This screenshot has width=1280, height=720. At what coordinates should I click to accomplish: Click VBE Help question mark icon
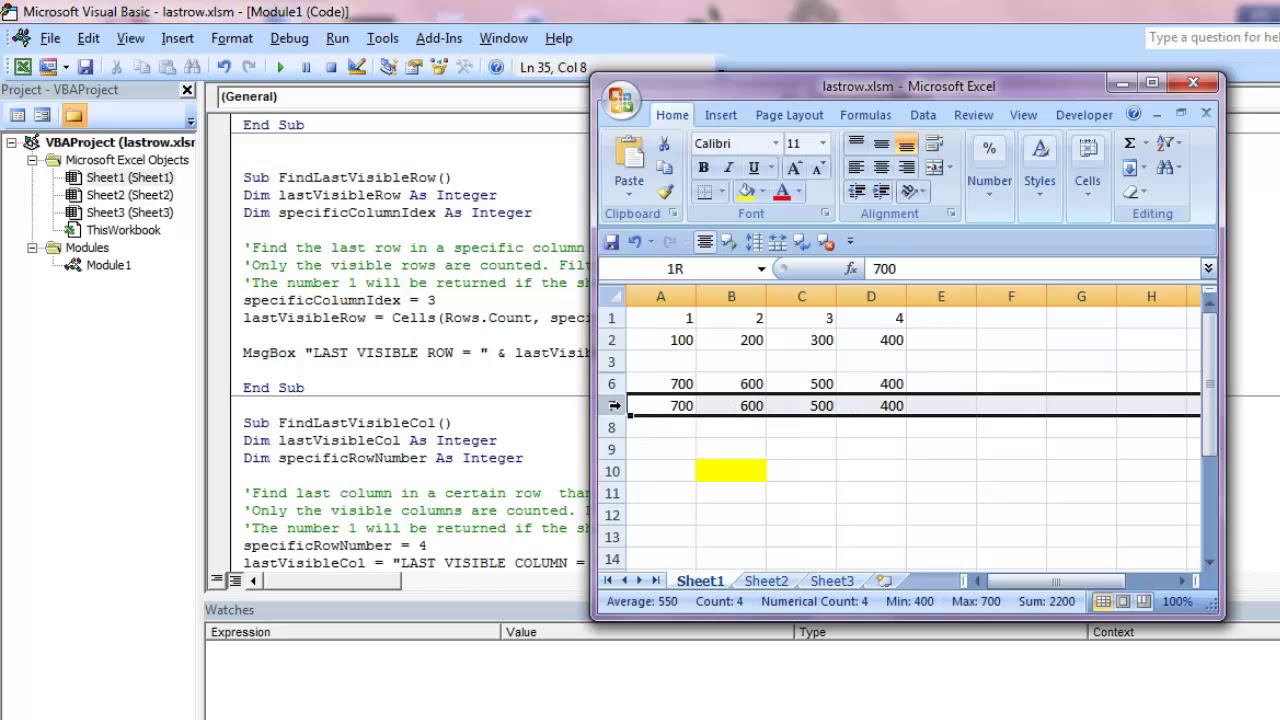tap(496, 67)
